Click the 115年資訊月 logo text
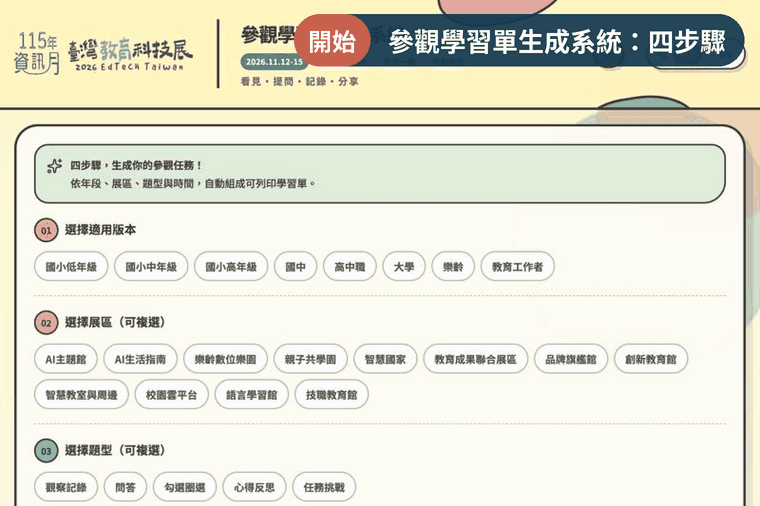The height and width of the screenshot is (506, 760). pos(37,53)
